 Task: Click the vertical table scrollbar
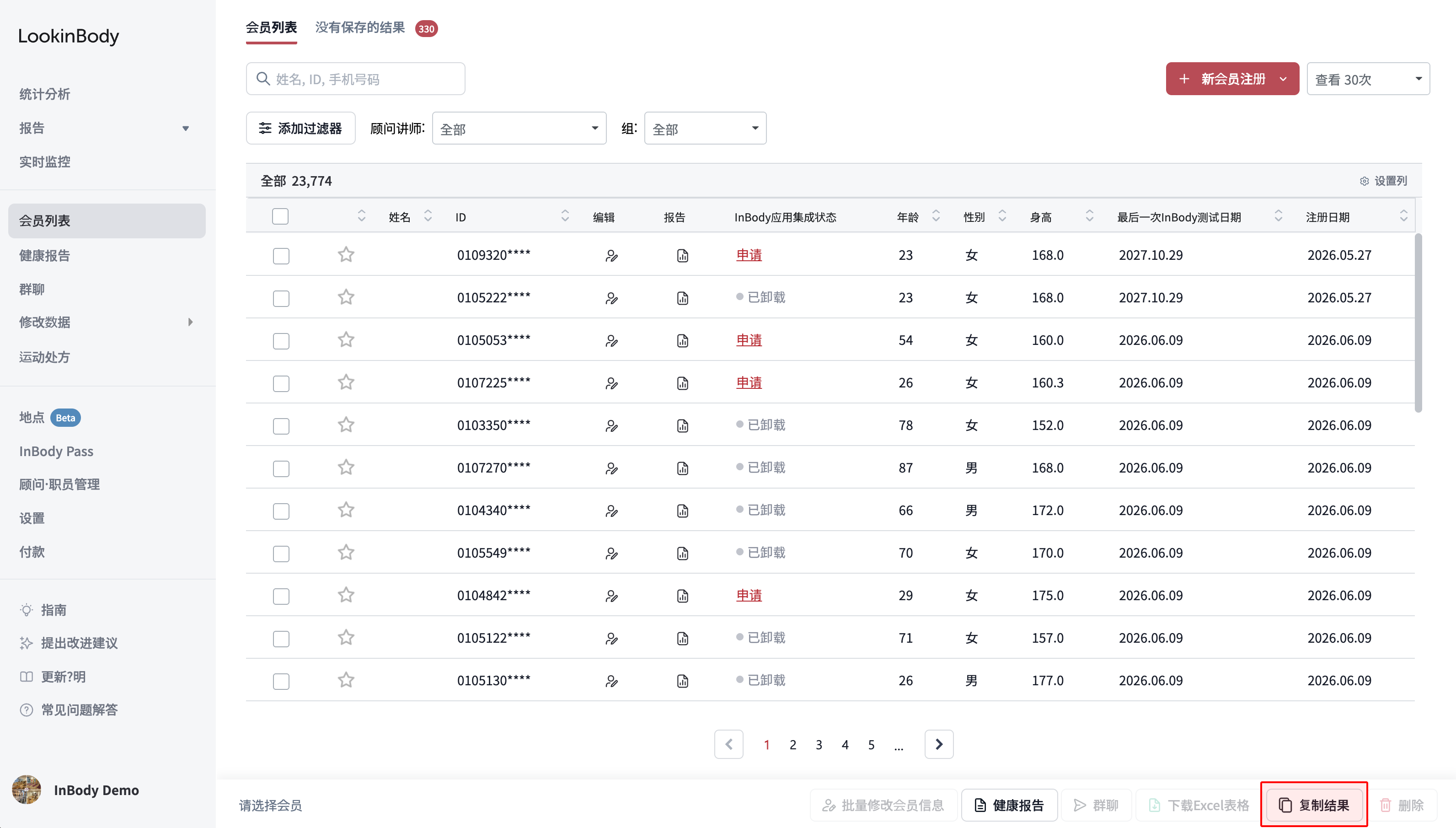point(1418,323)
